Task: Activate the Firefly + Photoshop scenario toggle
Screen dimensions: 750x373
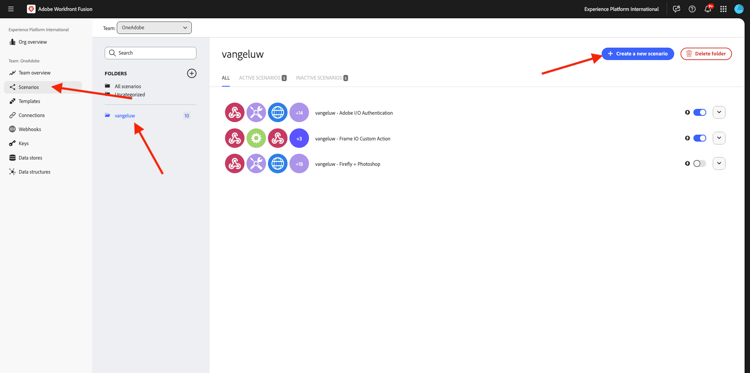Action: pyautogui.click(x=699, y=164)
